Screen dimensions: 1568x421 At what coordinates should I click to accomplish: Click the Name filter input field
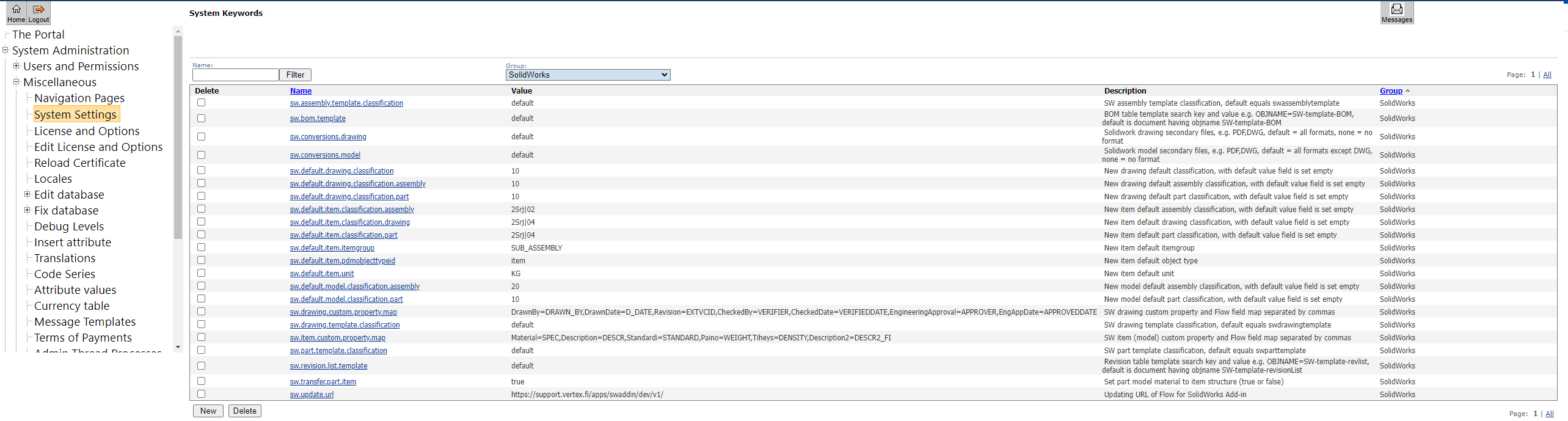tap(235, 75)
